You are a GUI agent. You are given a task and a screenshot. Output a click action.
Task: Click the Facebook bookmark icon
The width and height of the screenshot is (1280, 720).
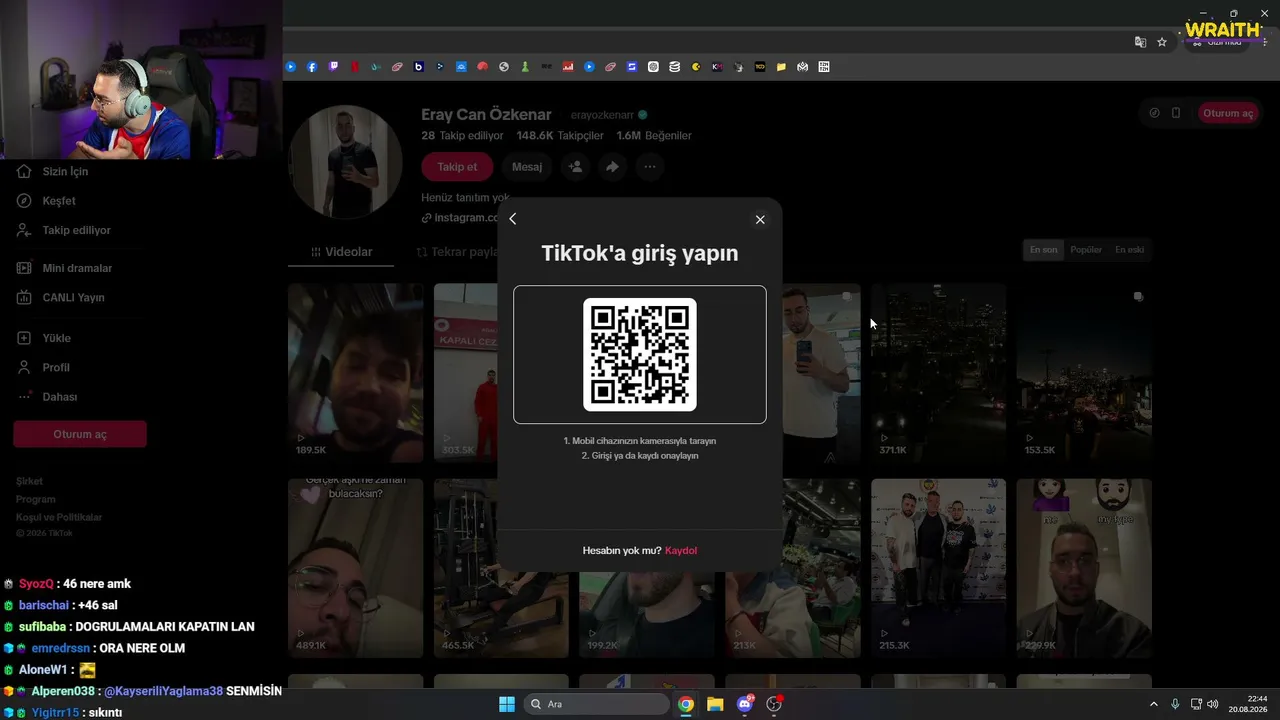pos(312,67)
